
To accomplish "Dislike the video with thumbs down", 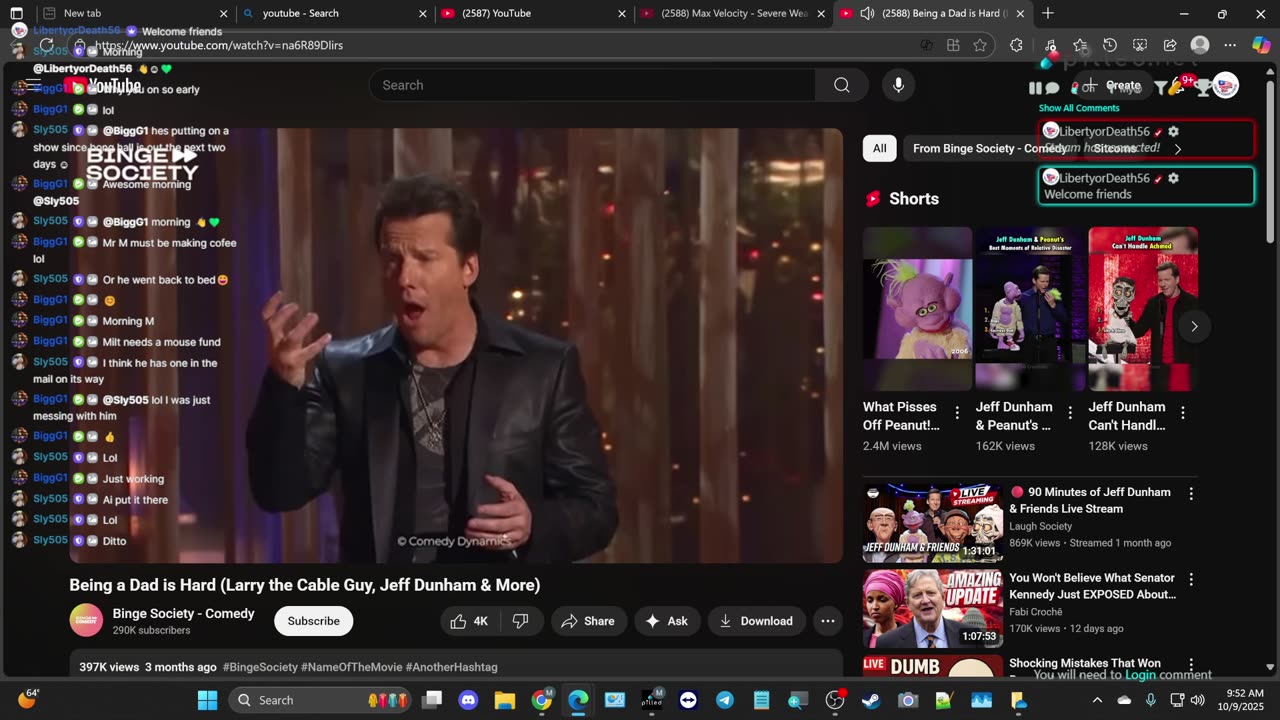I will click(x=520, y=621).
